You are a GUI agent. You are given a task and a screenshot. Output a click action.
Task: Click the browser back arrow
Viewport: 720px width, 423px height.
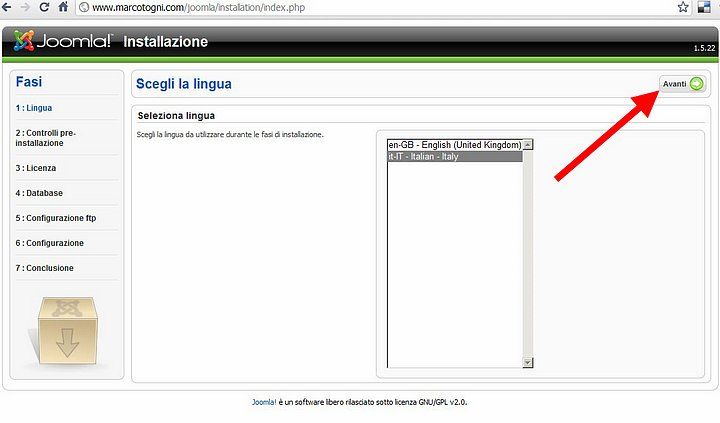pyautogui.click(x=6, y=7)
